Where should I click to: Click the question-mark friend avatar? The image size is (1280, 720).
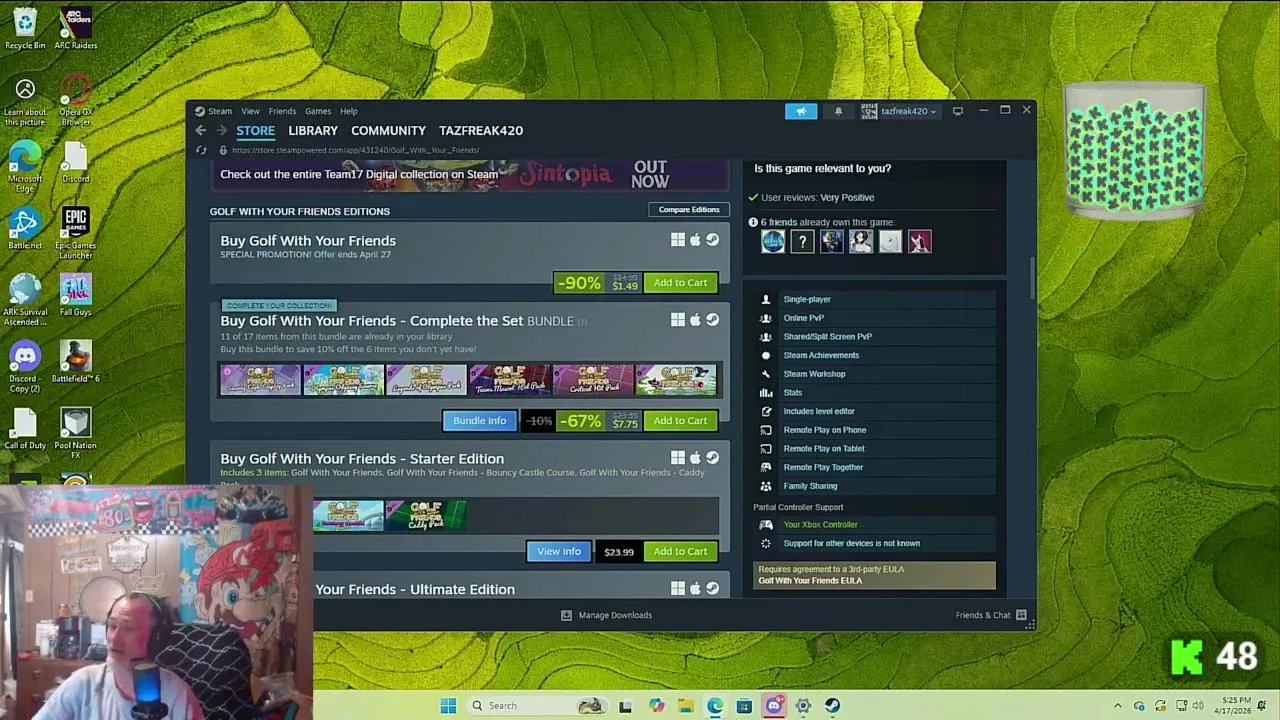(x=802, y=241)
